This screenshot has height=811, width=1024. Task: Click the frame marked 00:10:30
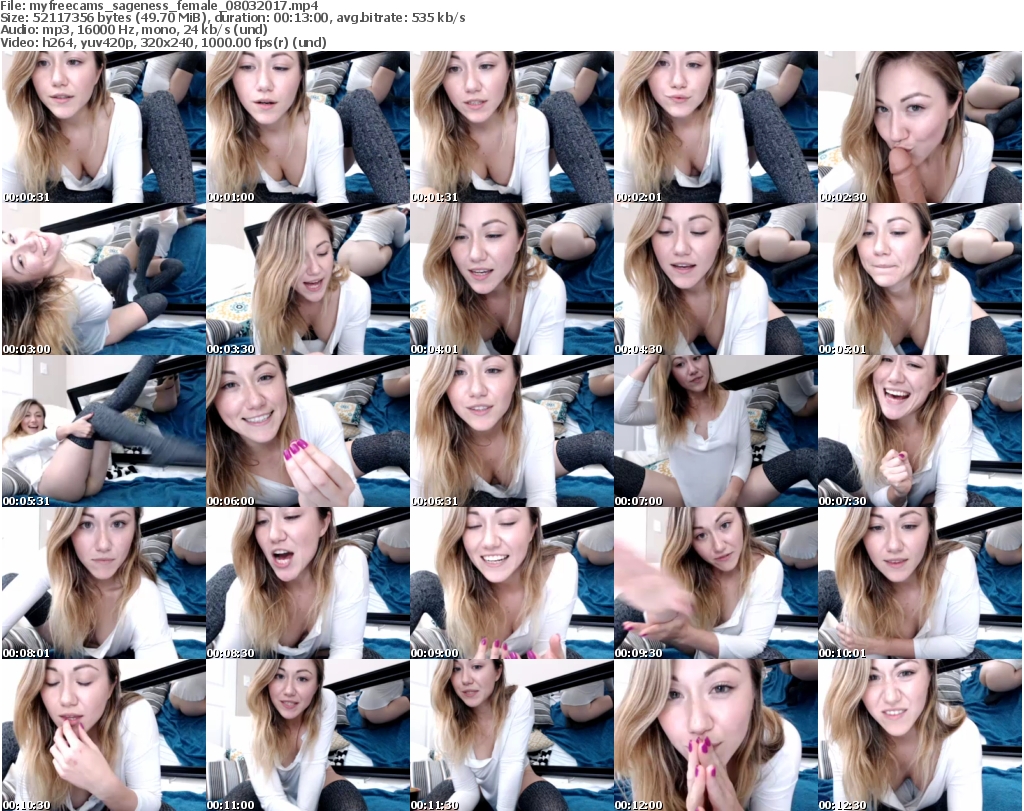[104, 735]
